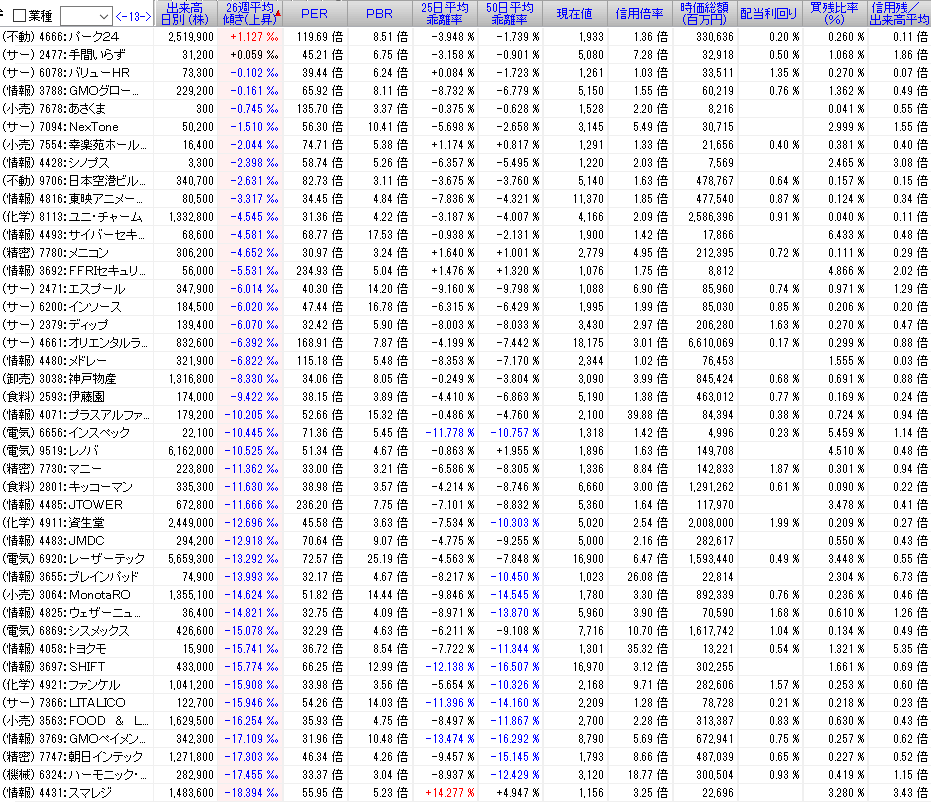This screenshot has width=931, height=802.
Task: Sort by 買残比率(%) column header
Action: (x=834, y=13)
